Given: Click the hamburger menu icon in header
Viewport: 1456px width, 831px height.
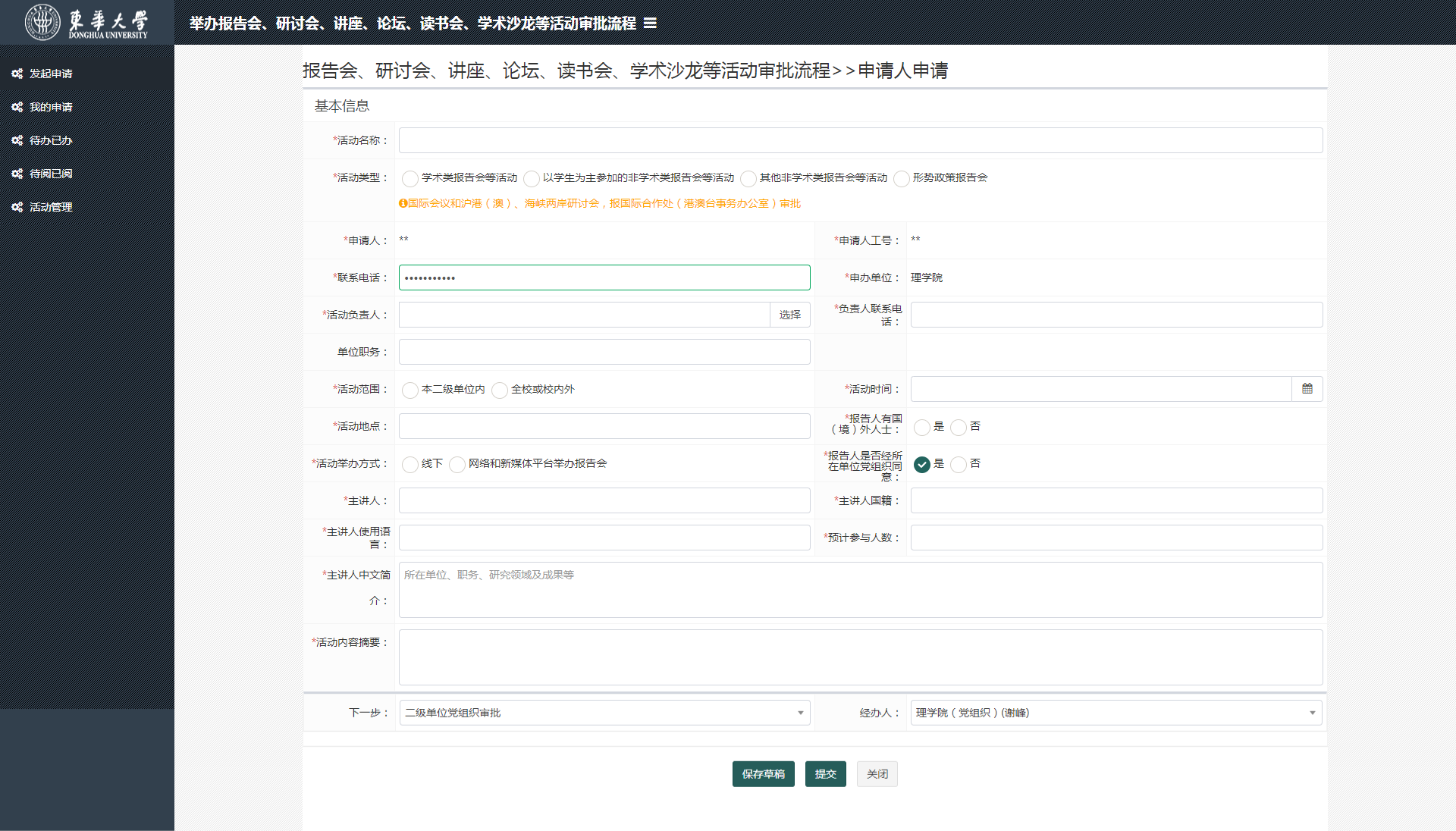Looking at the screenshot, I should coord(650,24).
